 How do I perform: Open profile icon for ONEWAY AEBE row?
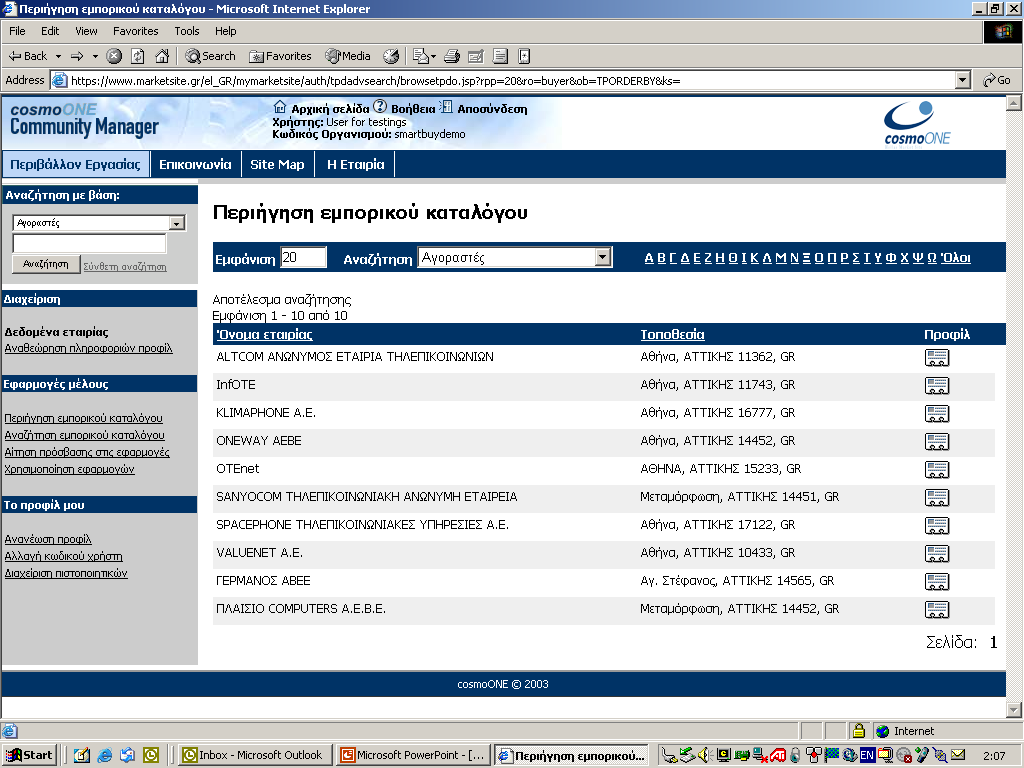coord(937,441)
